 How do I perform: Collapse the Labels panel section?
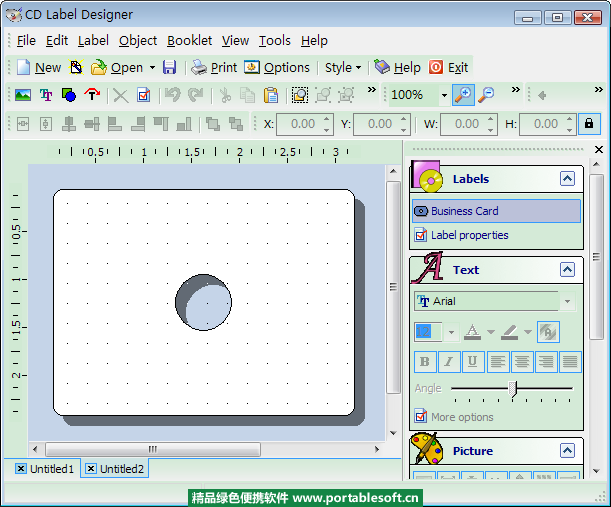click(x=567, y=179)
